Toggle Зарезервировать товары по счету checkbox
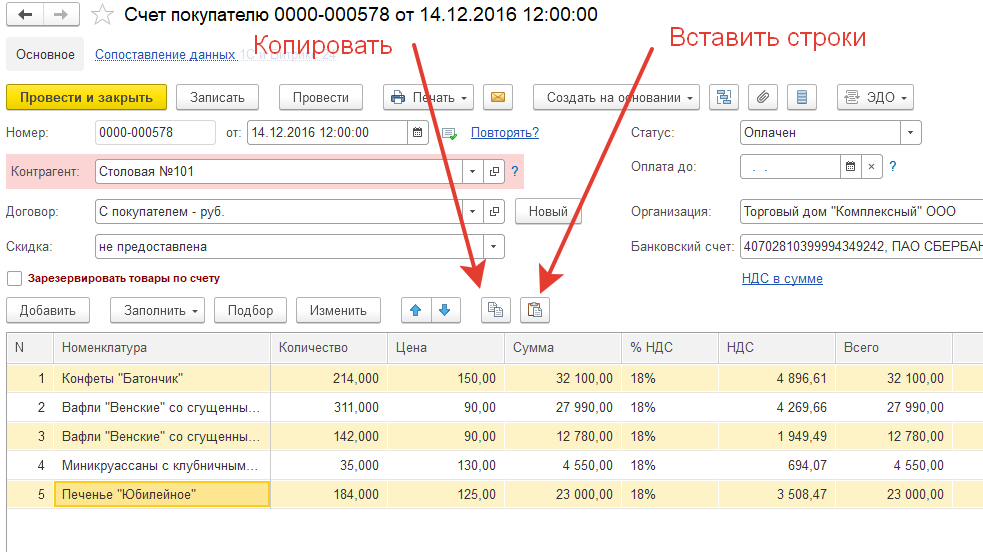The width and height of the screenshot is (983, 552). 14,278
